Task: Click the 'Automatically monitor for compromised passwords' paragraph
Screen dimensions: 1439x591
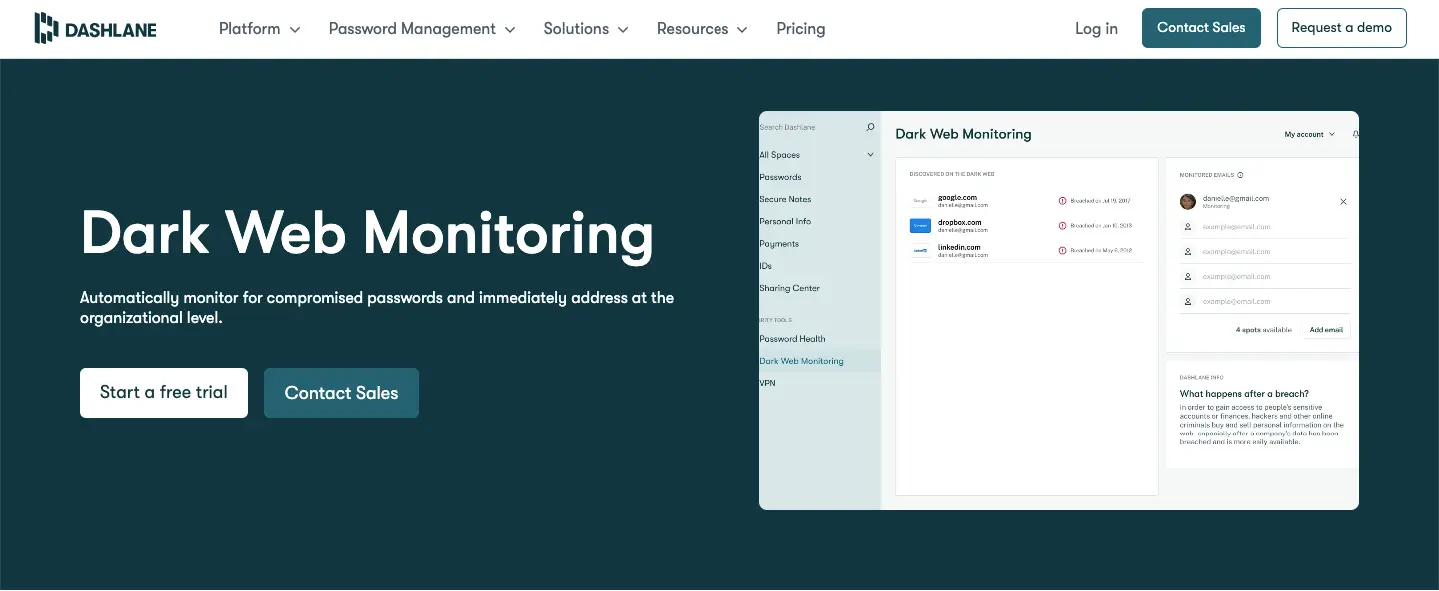Action: (x=377, y=308)
